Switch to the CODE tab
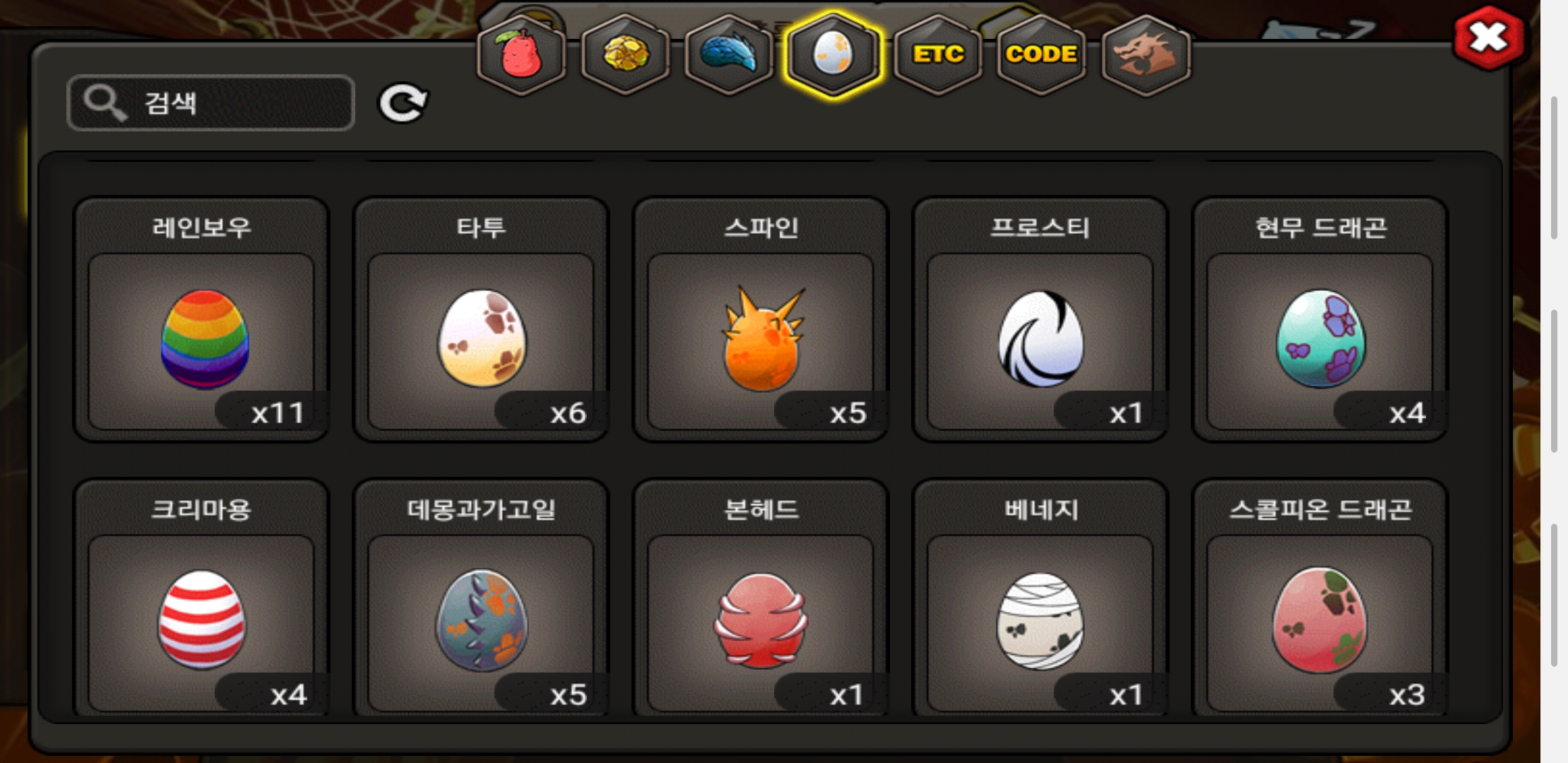This screenshot has height=763, width=1568. (1042, 55)
